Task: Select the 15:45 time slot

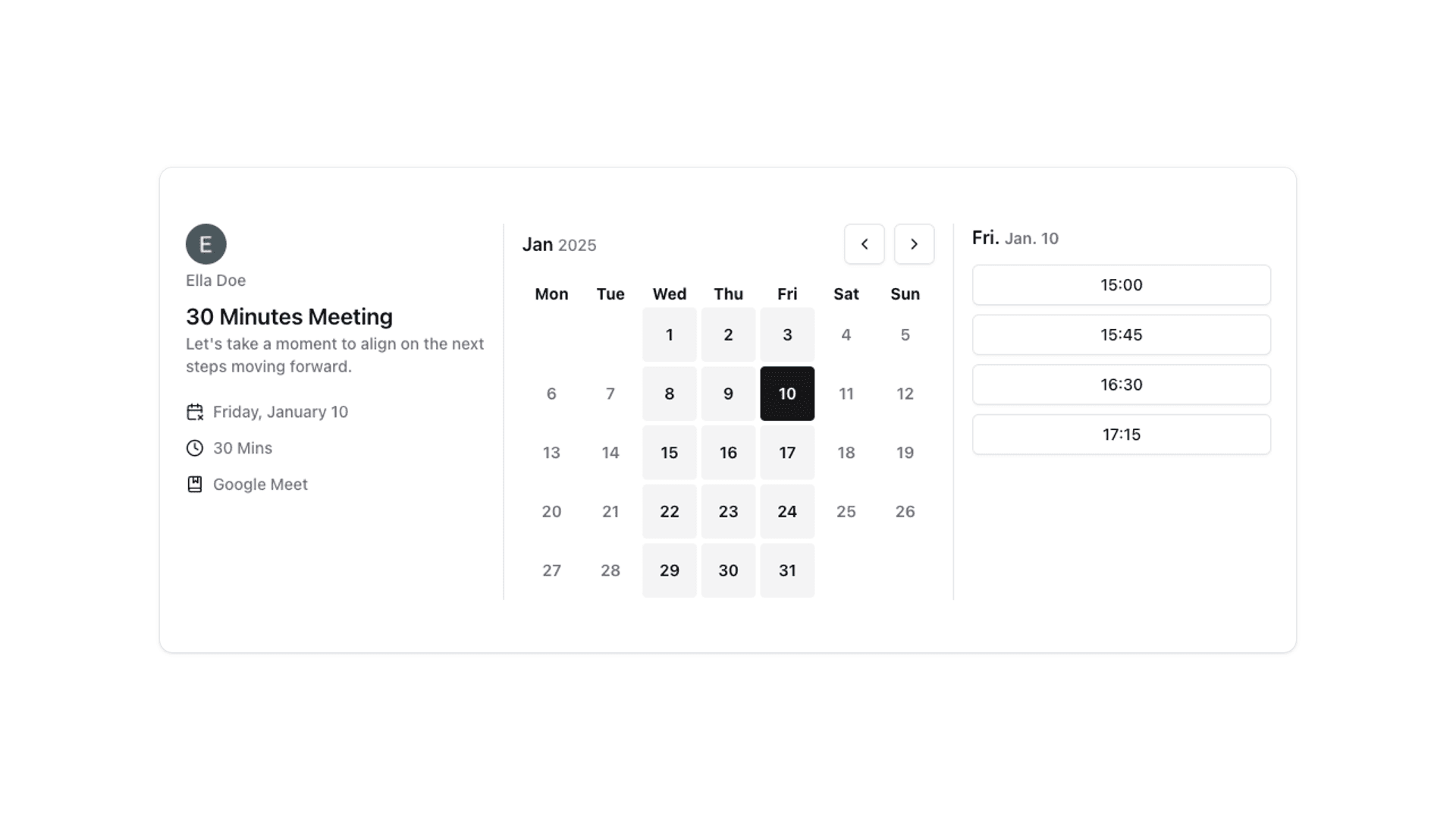Action: pos(1121,335)
